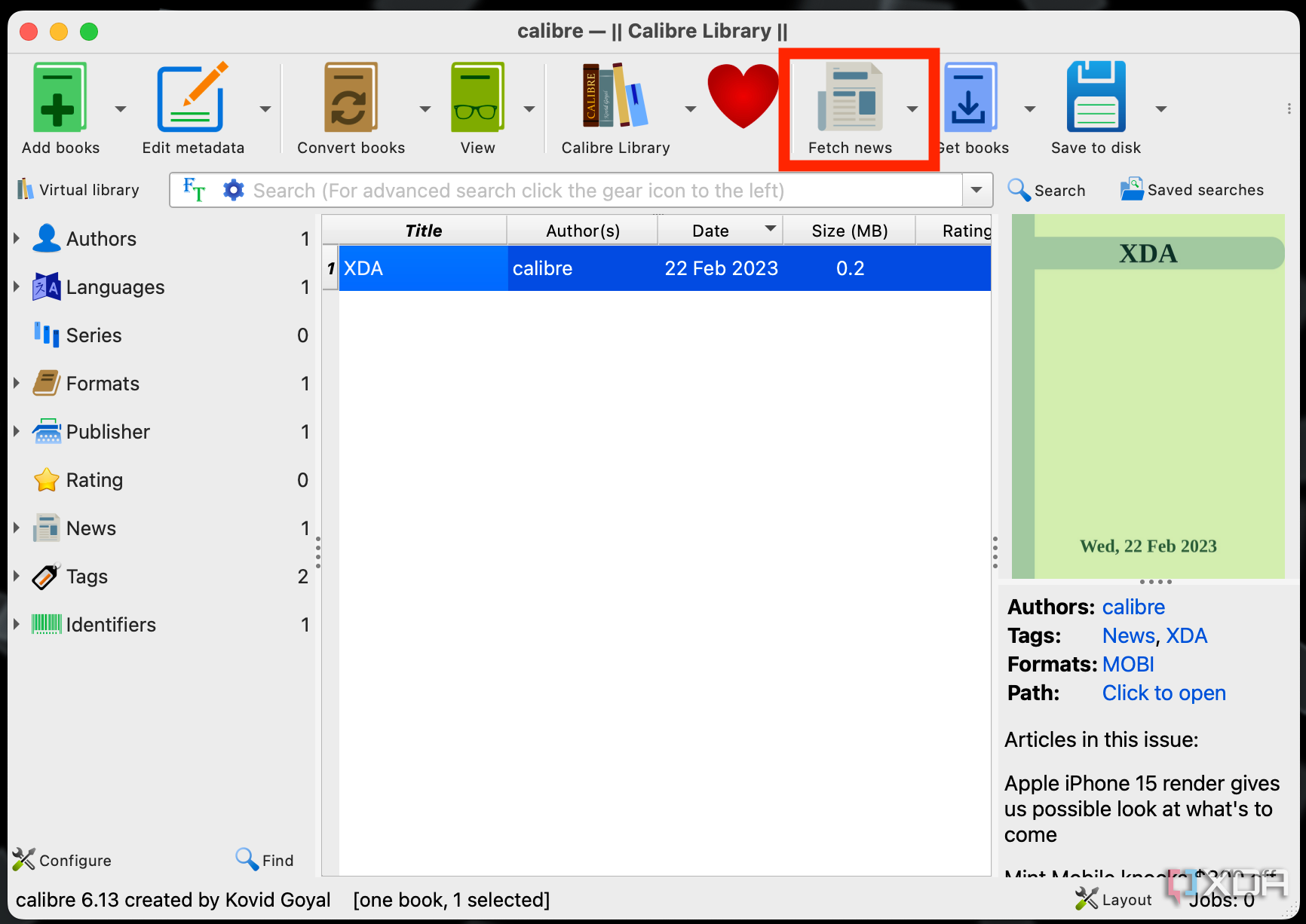Open the Fetch news dropdown arrow
Screen dimensions: 1306x924
[912, 109]
